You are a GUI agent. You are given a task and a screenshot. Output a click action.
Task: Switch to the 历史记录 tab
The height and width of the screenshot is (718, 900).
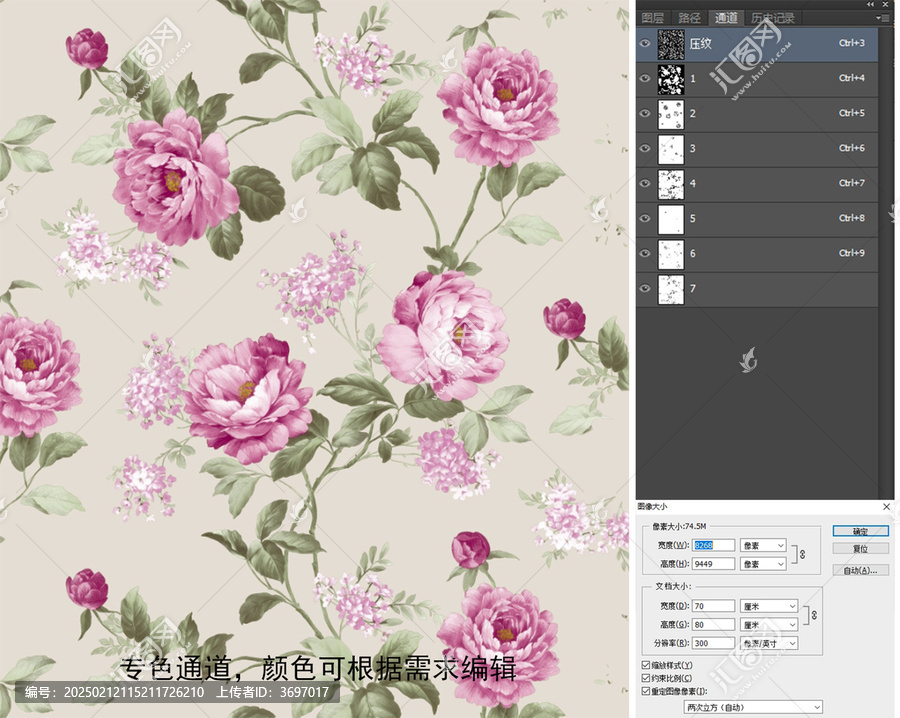[773, 18]
